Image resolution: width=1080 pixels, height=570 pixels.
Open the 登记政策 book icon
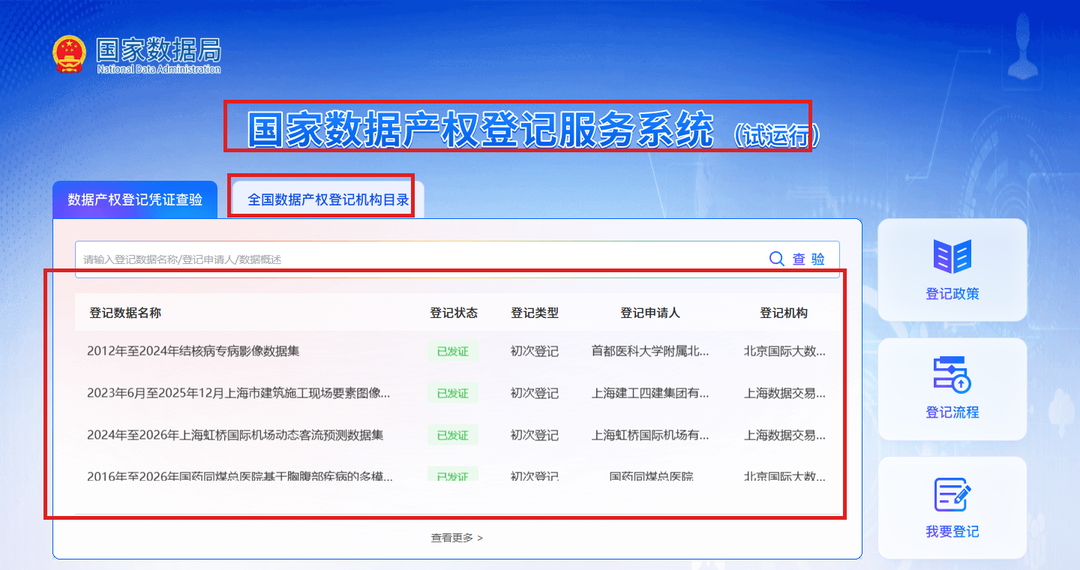tap(952, 256)
